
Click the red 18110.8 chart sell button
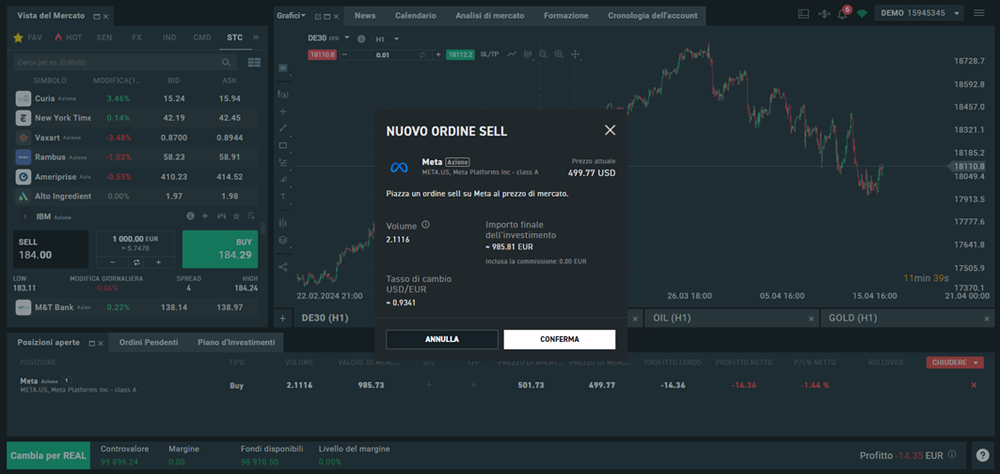[x=322, y=55]
